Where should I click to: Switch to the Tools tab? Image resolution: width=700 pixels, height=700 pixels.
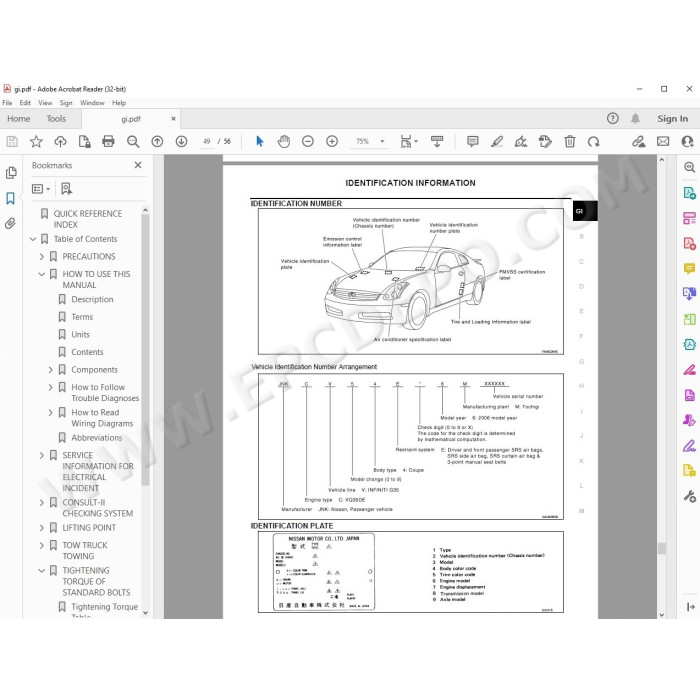56,119
